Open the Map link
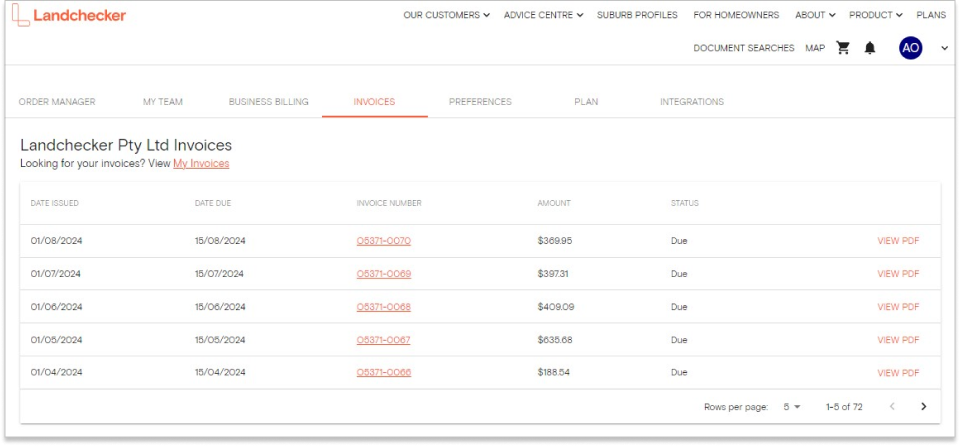The width and height of the screenshot is (960, 446). 815,48
